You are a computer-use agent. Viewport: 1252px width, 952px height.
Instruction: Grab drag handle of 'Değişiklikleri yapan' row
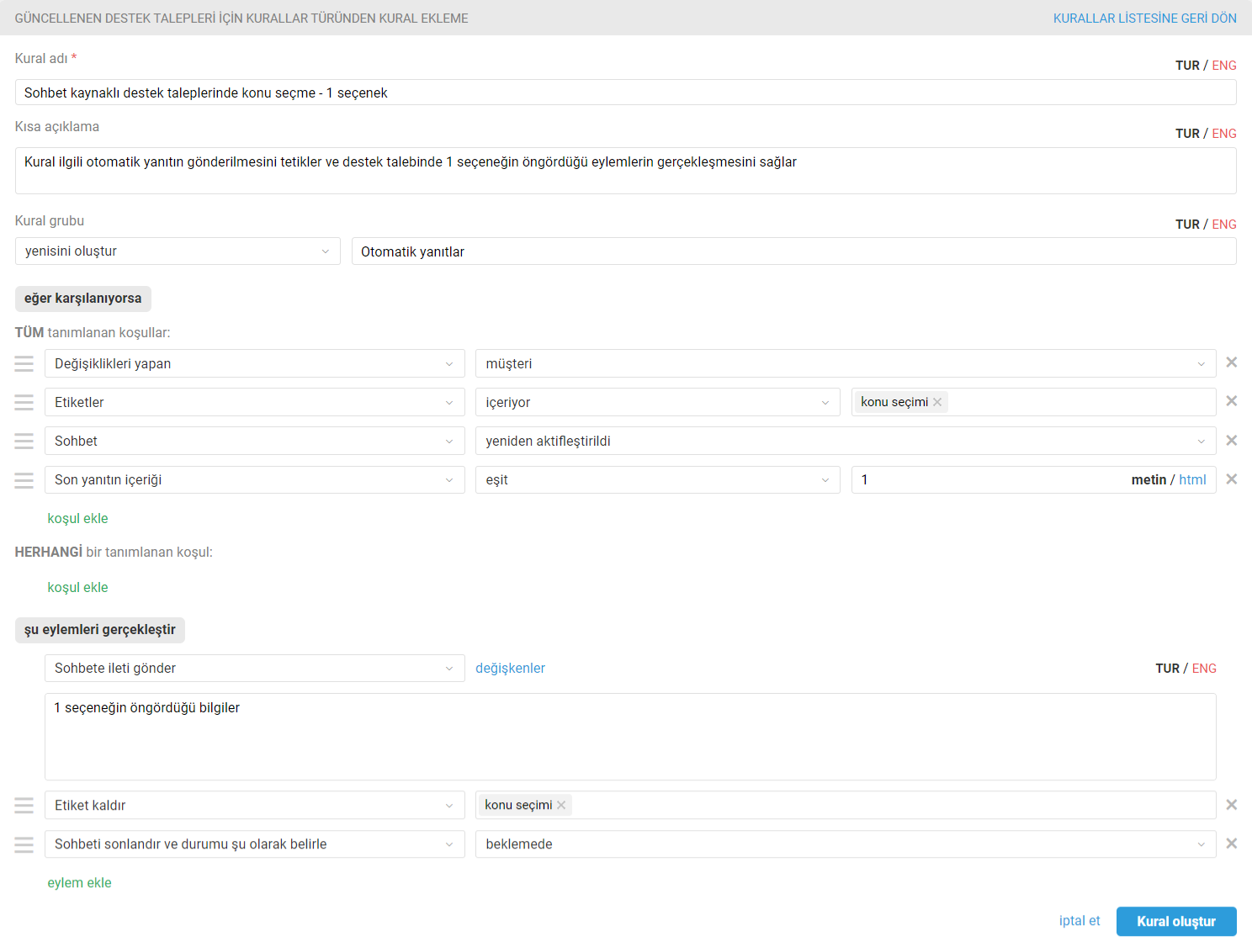24,363
